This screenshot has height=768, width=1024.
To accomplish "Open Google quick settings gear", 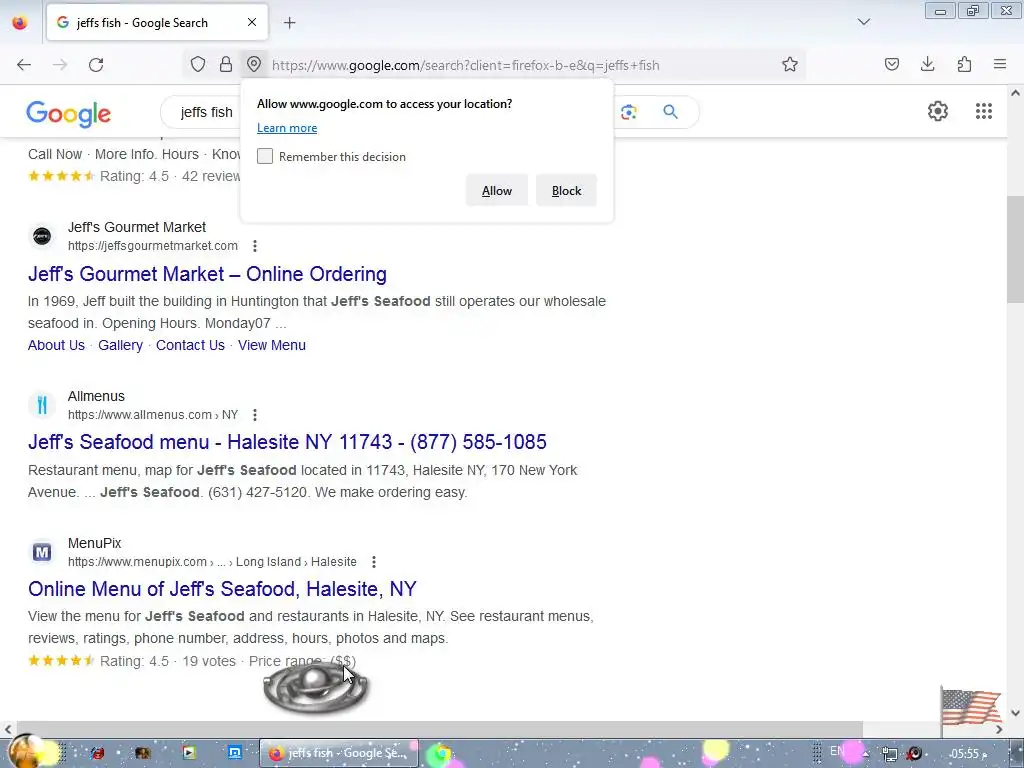I will pyautogui.click(x=938, y=111).
